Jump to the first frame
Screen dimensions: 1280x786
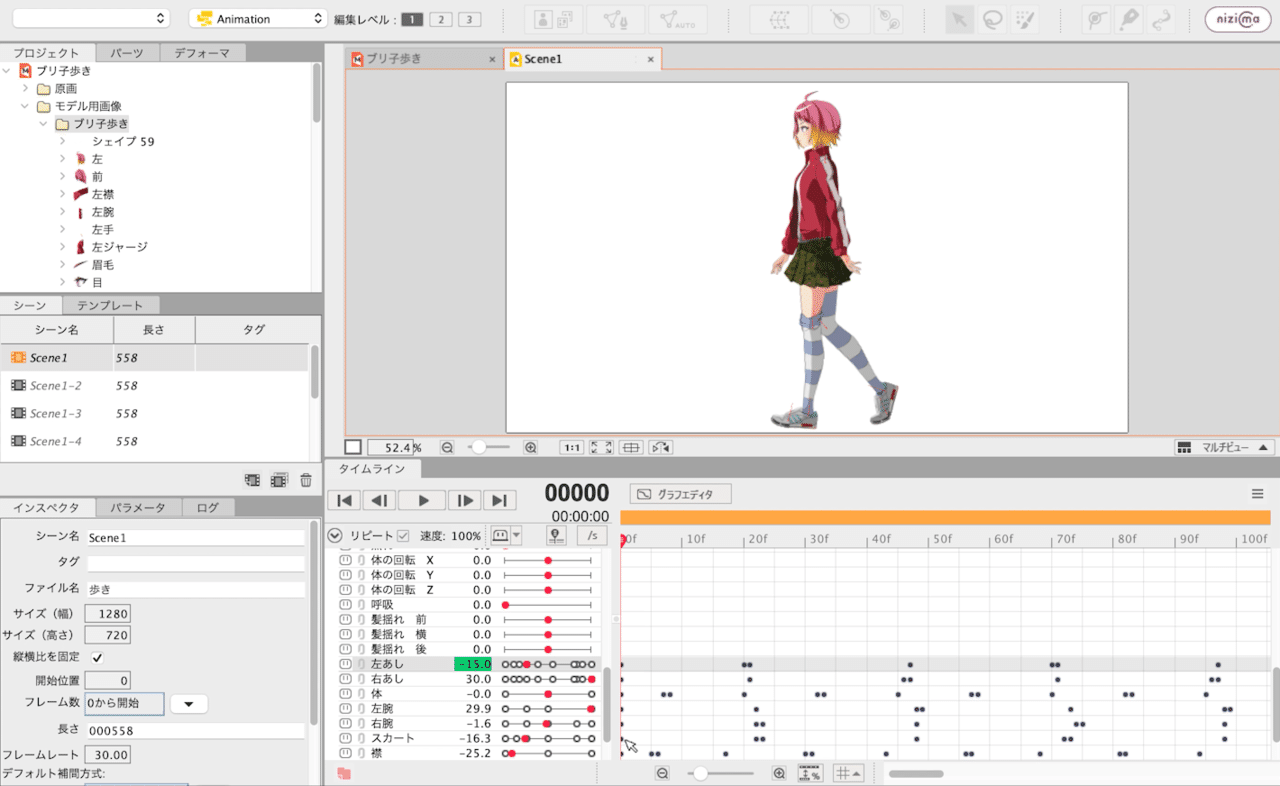click(x=344, y=500)
